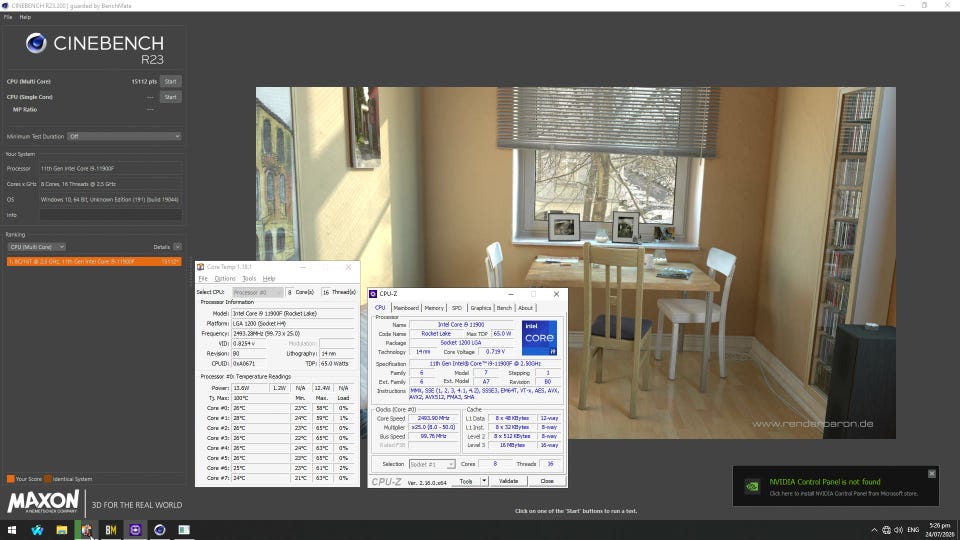Click CPU-Z Specification field text

click(485, 364)
